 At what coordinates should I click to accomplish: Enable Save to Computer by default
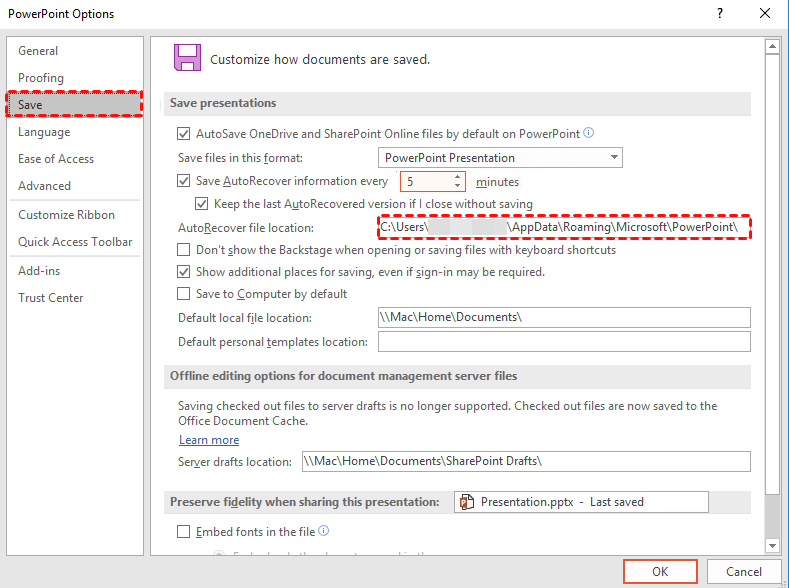pyautogui.click(x=184, y=294)
